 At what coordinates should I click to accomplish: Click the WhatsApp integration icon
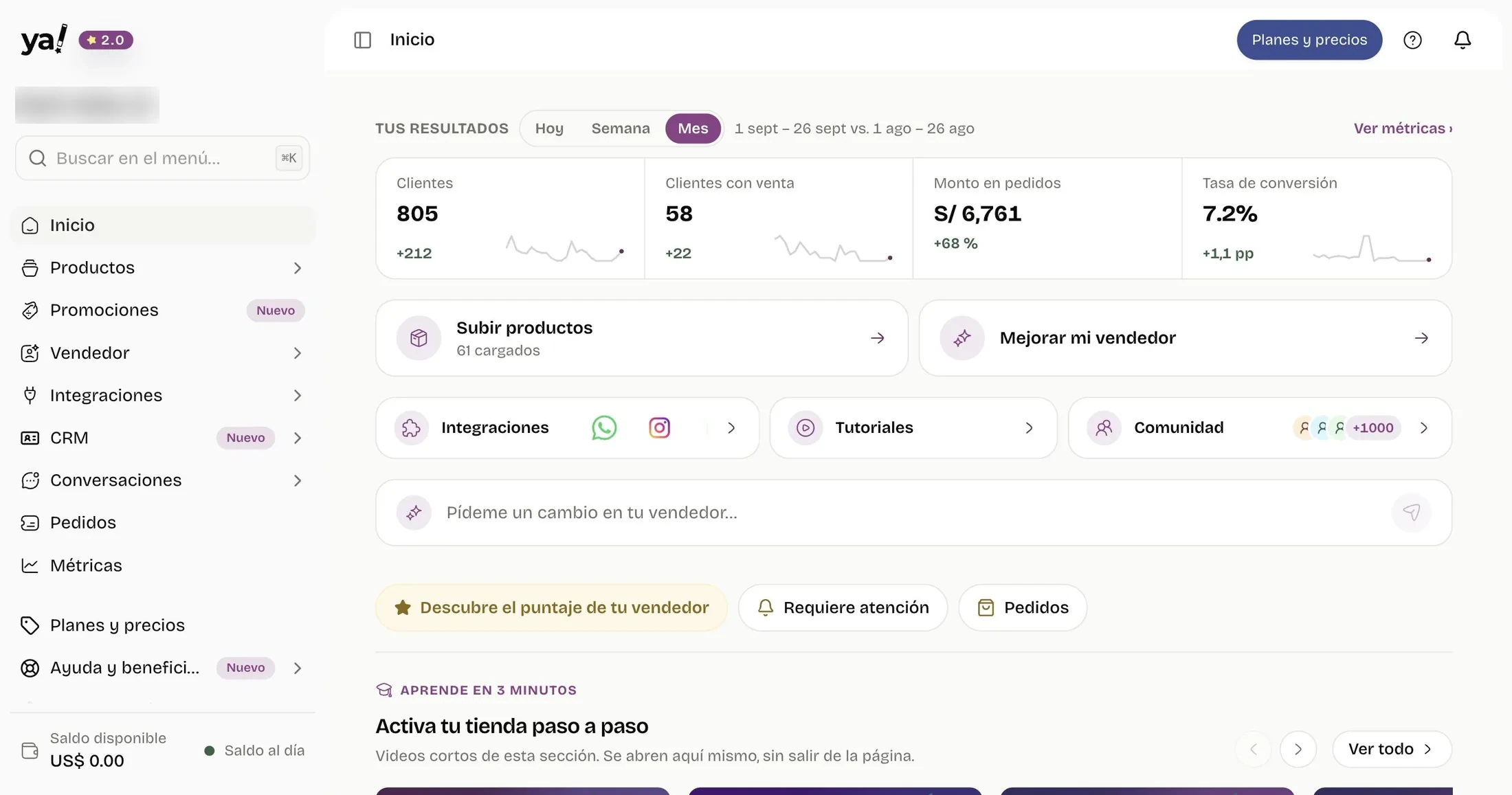604,427
